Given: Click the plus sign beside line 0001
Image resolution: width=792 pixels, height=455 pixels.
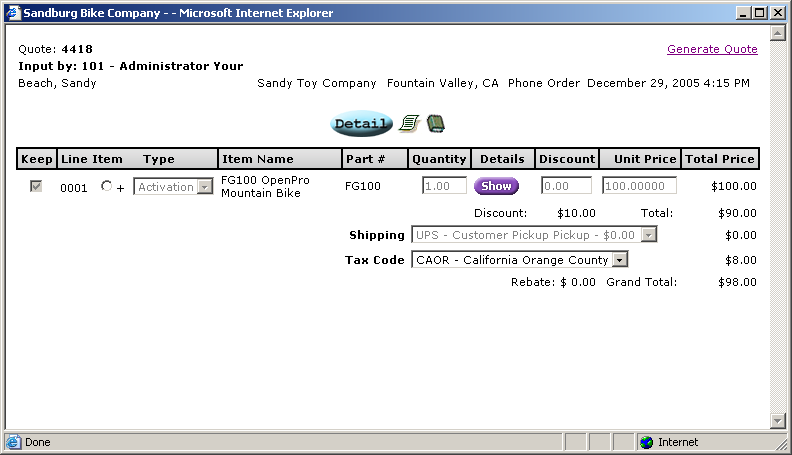Looking at the screenshot, I should (x=121, y=187).
